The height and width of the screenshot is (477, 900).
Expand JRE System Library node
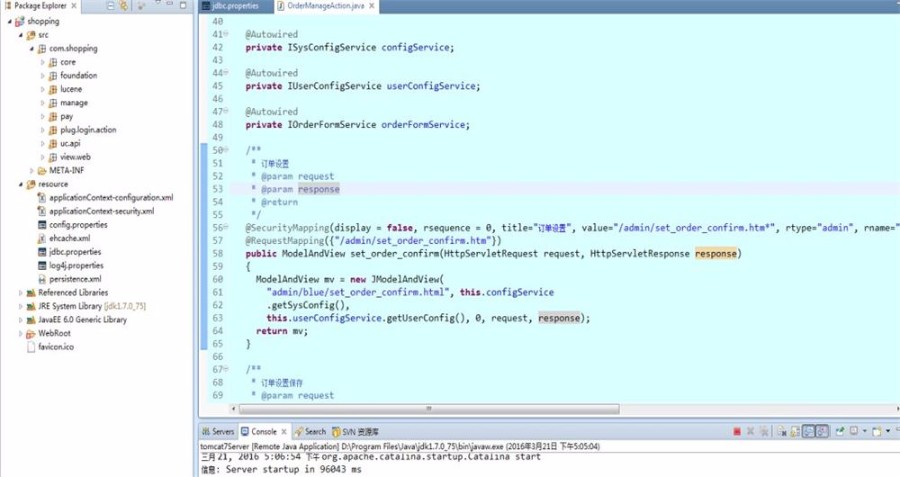(21, 307)
